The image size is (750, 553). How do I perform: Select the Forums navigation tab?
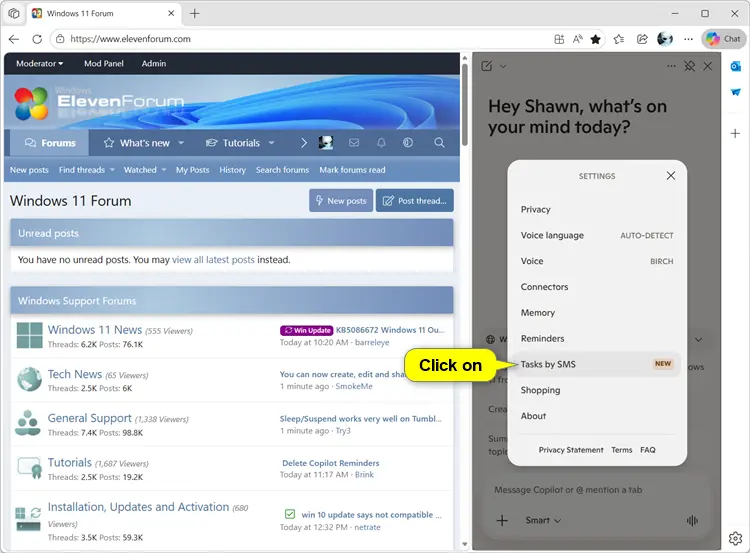click(50, 143)
